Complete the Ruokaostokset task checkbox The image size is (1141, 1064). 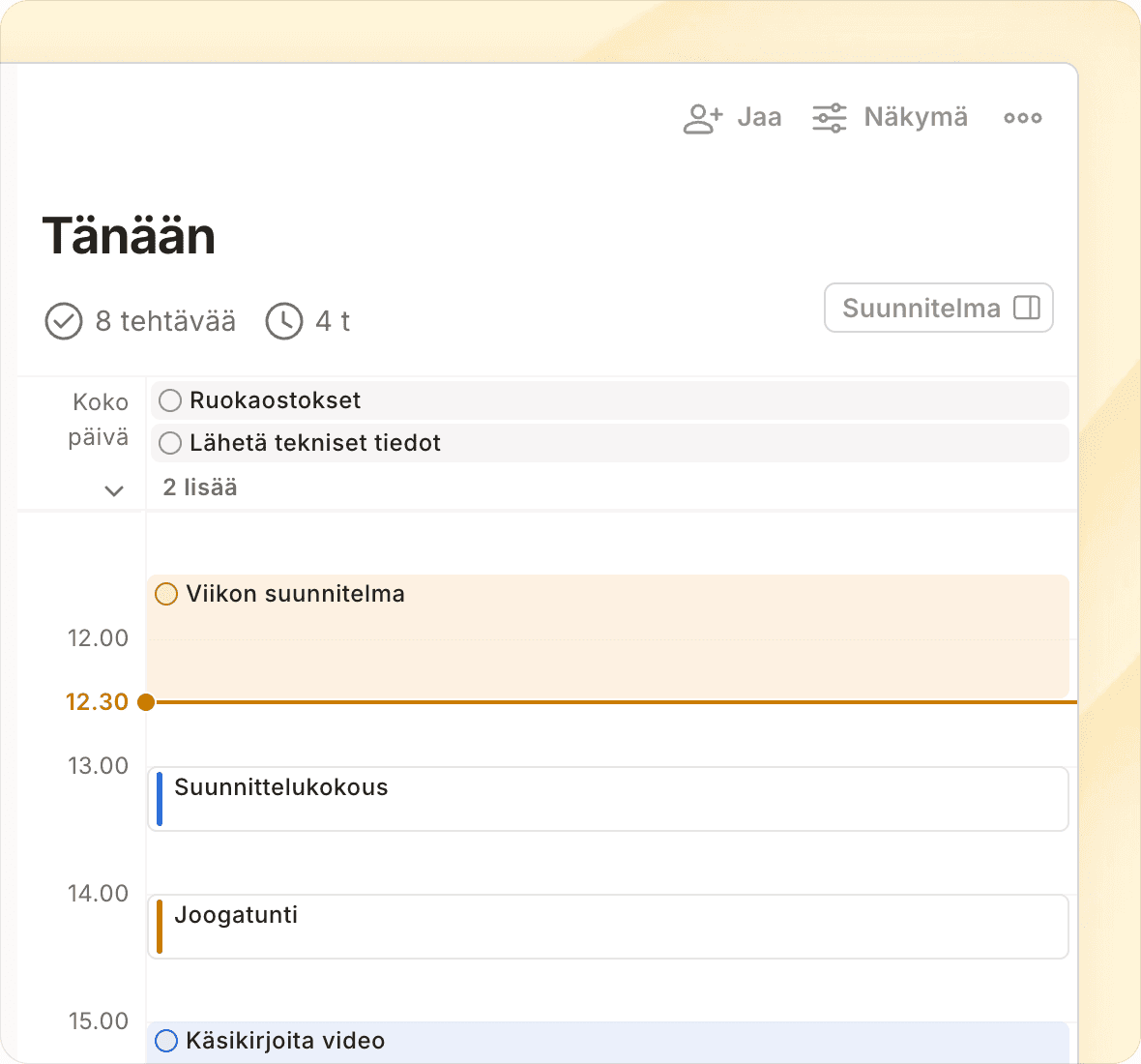pyautogui.click(x=170, y=400)
